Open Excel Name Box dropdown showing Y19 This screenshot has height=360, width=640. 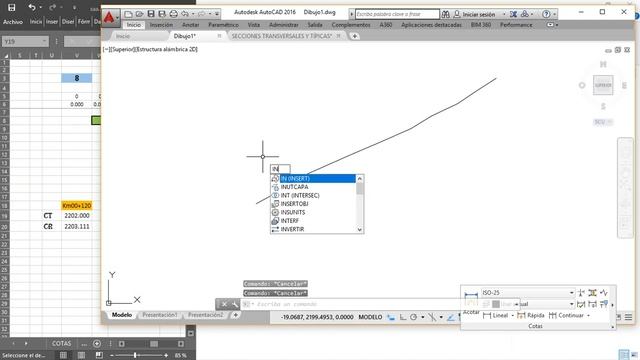(x=44, y=41)
